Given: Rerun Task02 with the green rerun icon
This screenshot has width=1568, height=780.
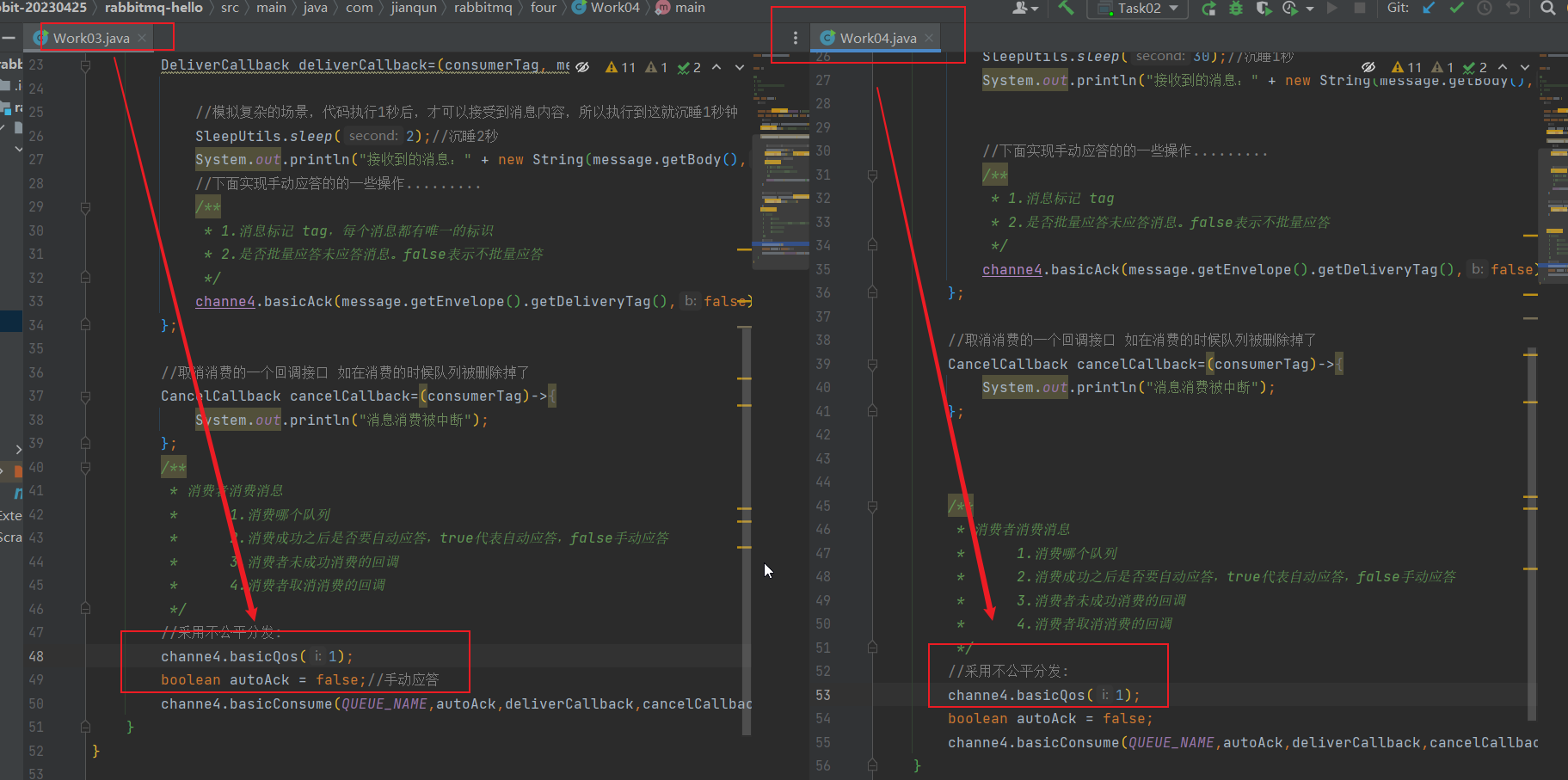Looking at the screenshot, I should tap(1208, 8).
